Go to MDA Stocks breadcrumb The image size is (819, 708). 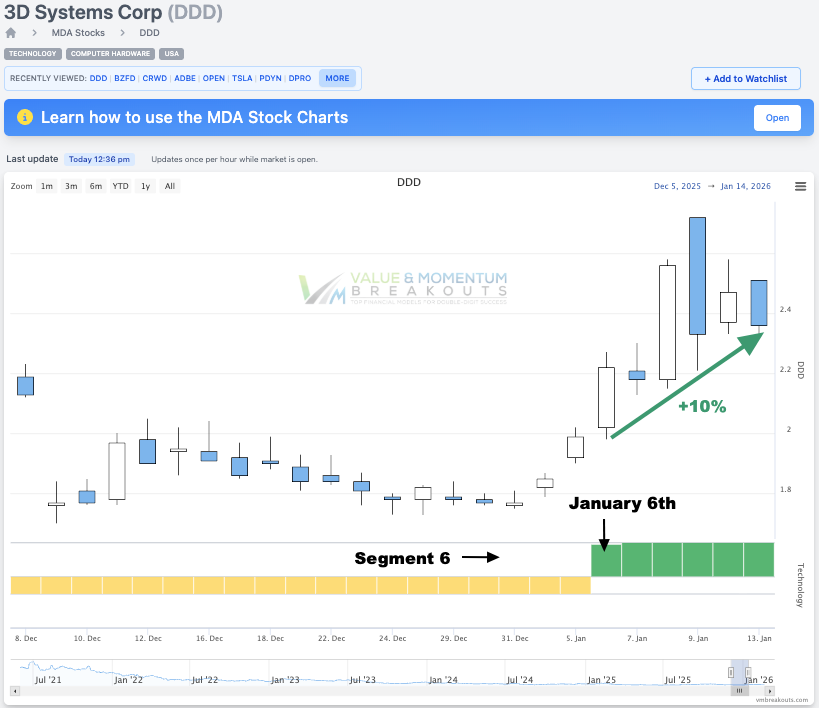pyautogui.click(x=78, y=33)
